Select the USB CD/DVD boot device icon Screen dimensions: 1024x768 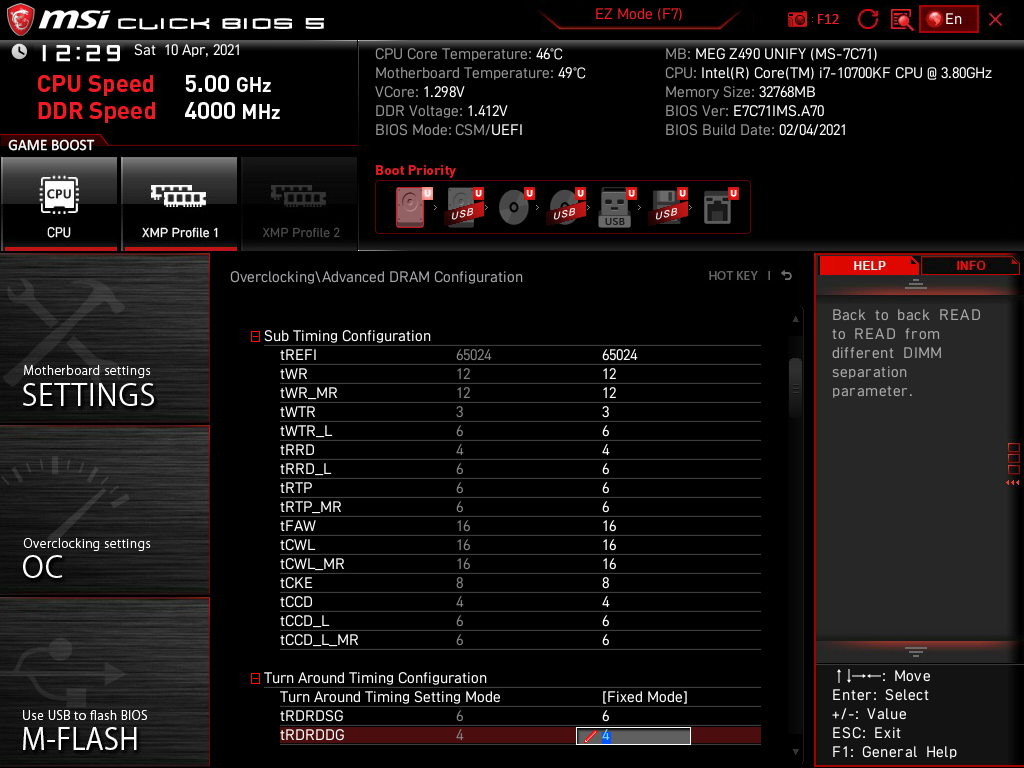click(x=566, y=207)
